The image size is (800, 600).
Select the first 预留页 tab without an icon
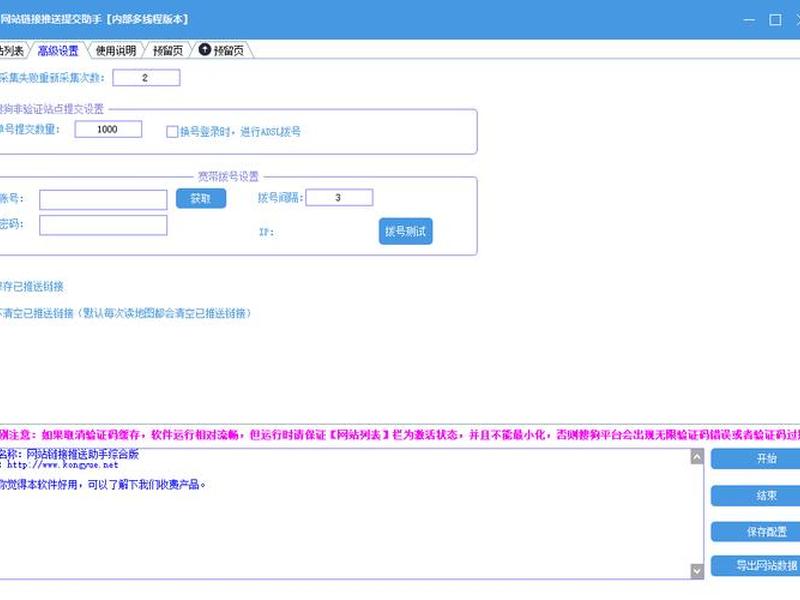point(168,51)
